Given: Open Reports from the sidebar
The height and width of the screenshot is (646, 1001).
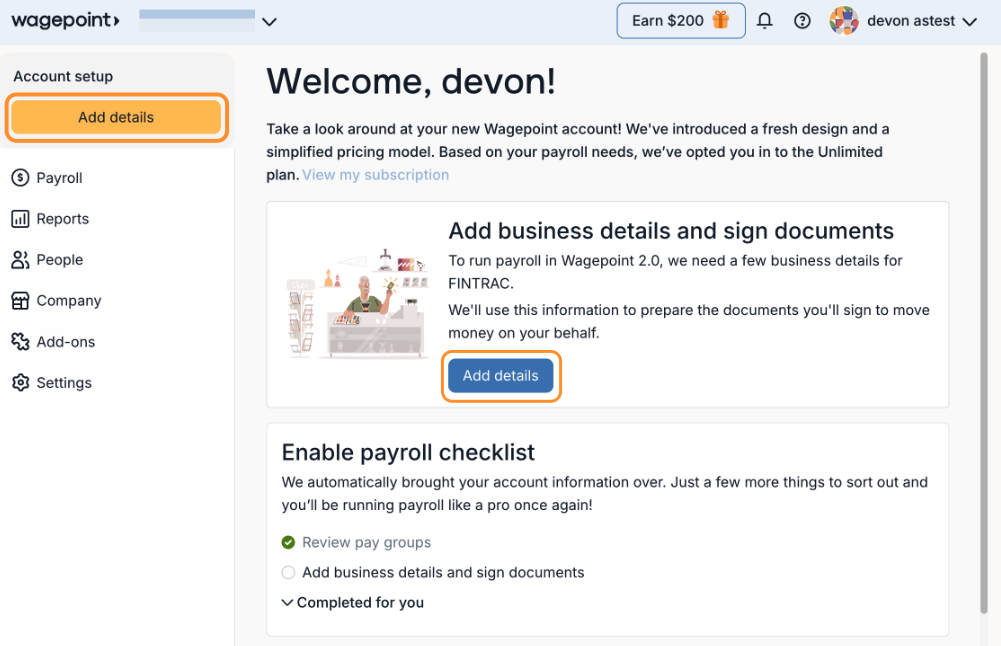Looking at the screenshot, I should [50, 219].
